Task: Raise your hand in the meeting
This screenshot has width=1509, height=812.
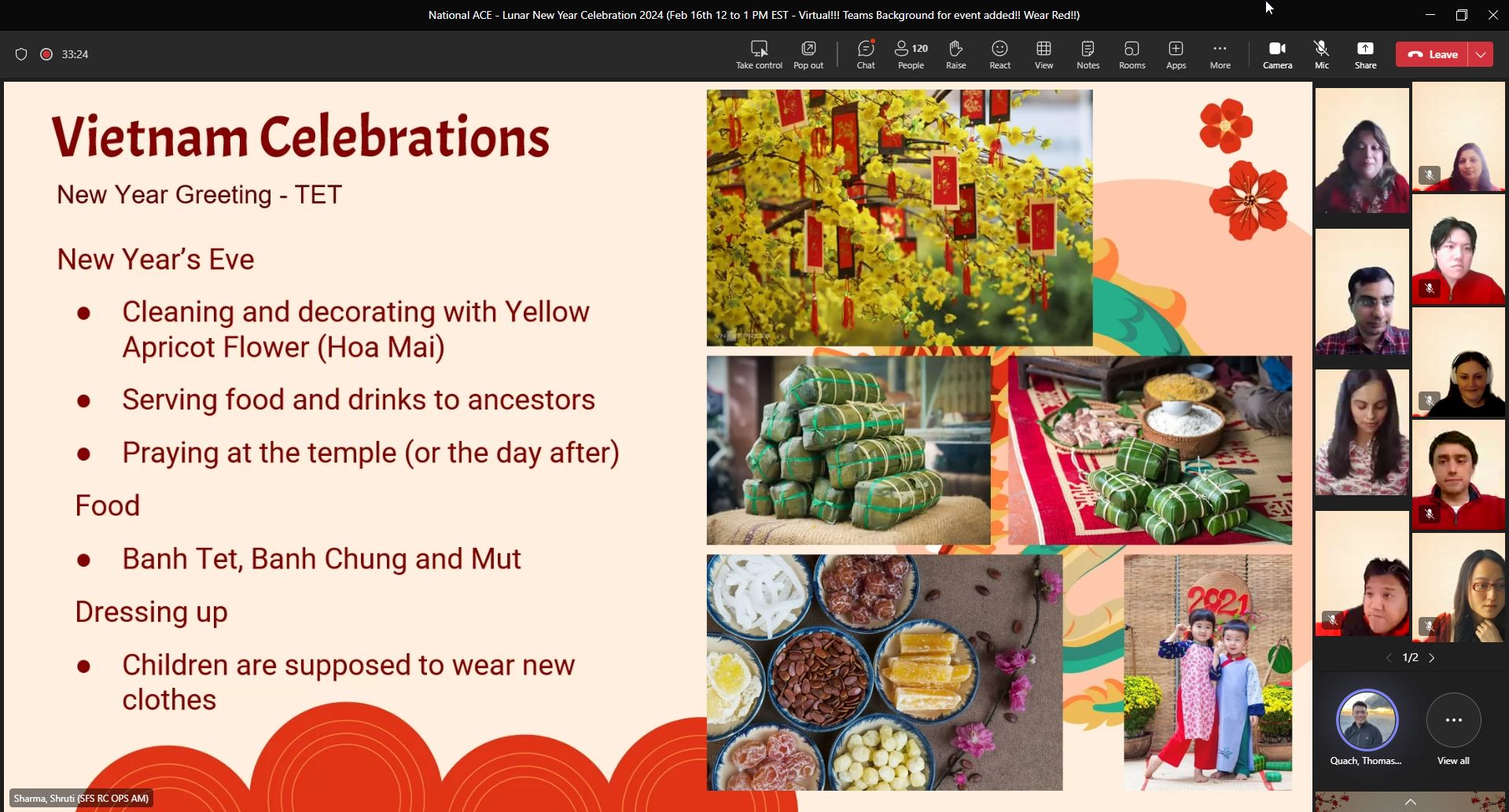Action: pyautogui.click(x=956, y=54)
